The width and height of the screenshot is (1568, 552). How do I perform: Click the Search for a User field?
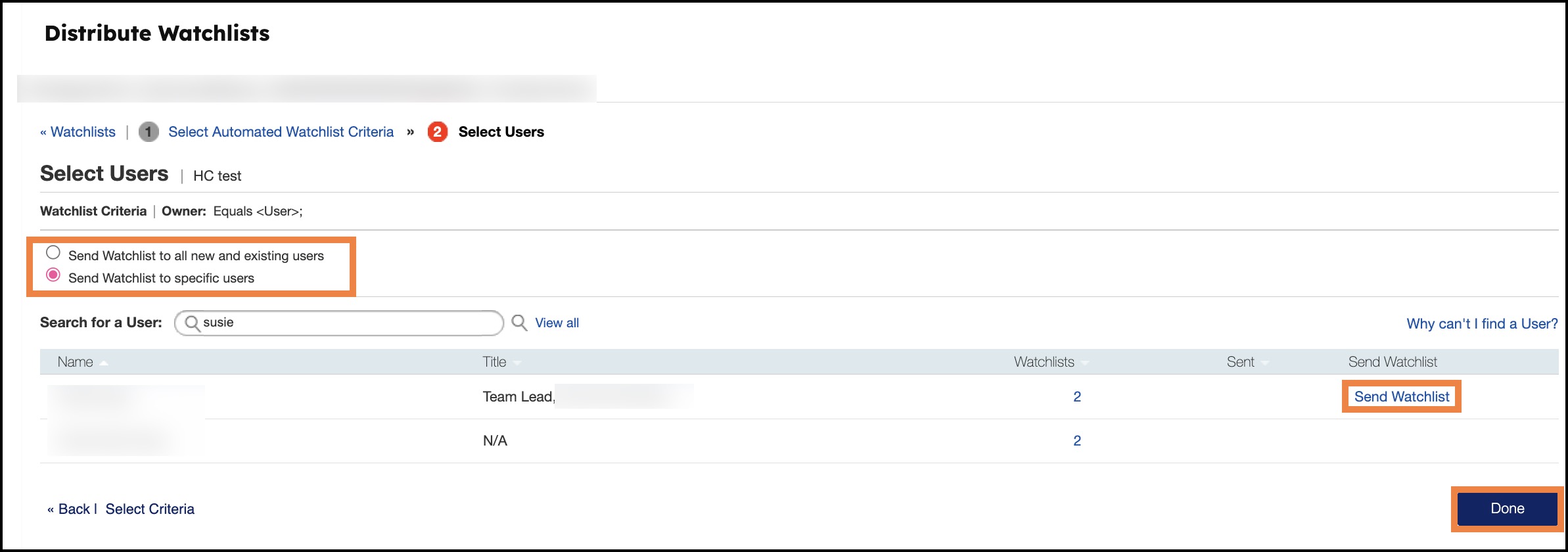(339, 323)
